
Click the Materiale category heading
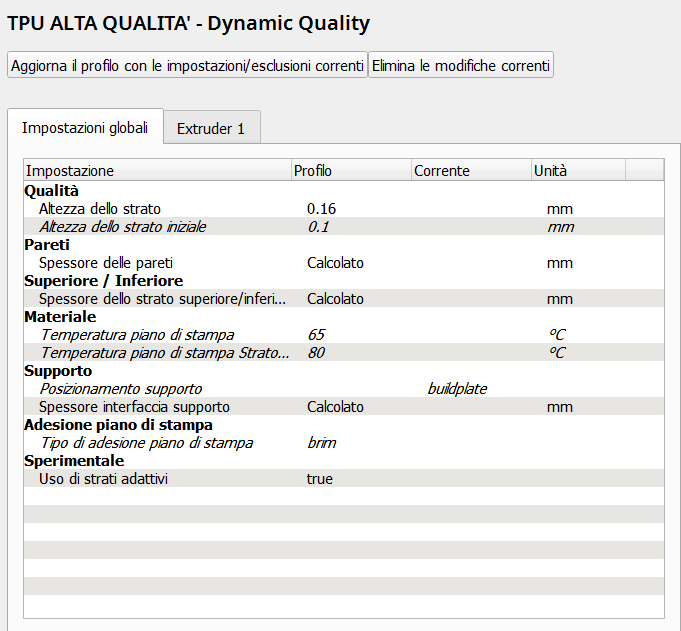(x=59, y=317)
